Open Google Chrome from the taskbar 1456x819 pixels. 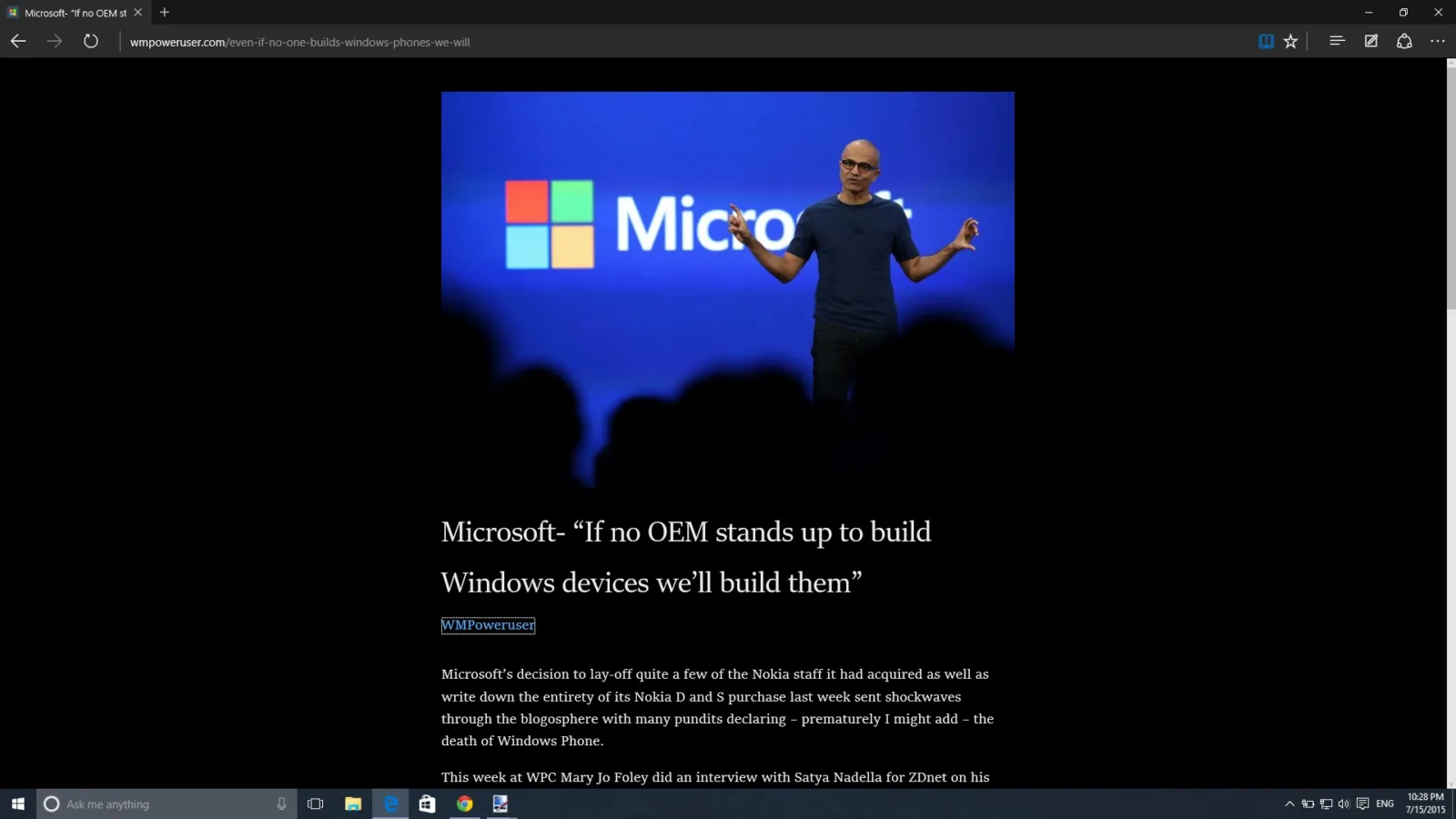point(465,804)
